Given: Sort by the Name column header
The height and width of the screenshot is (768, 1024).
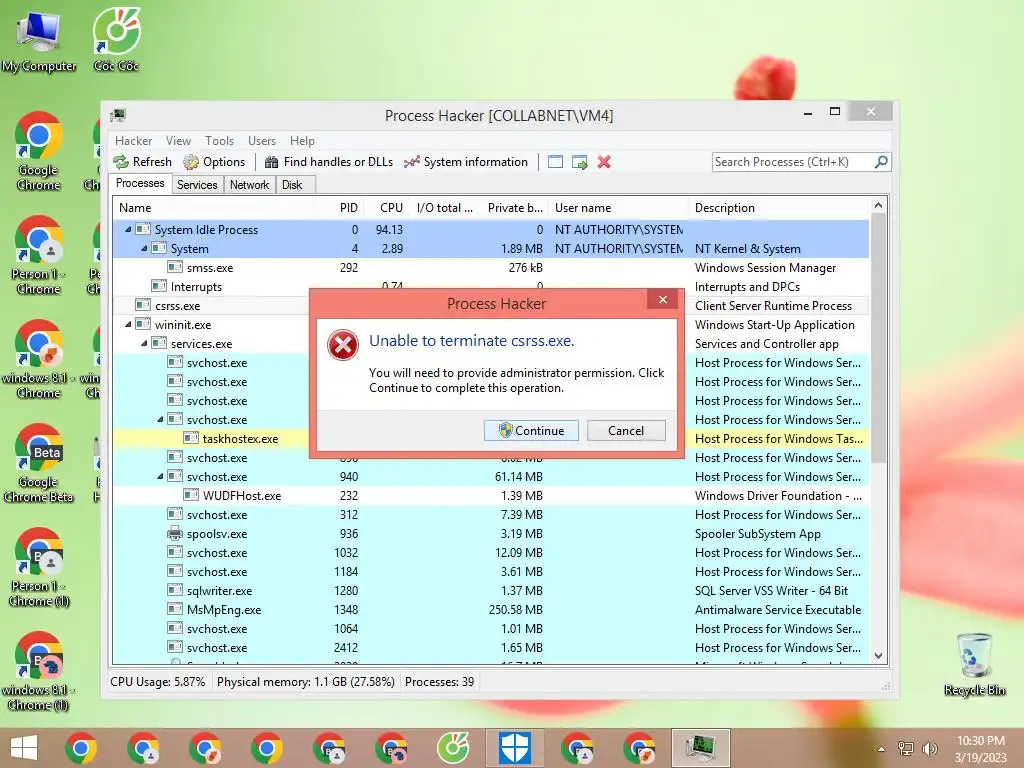Looking at the screenshot, I should coord(213,208).
